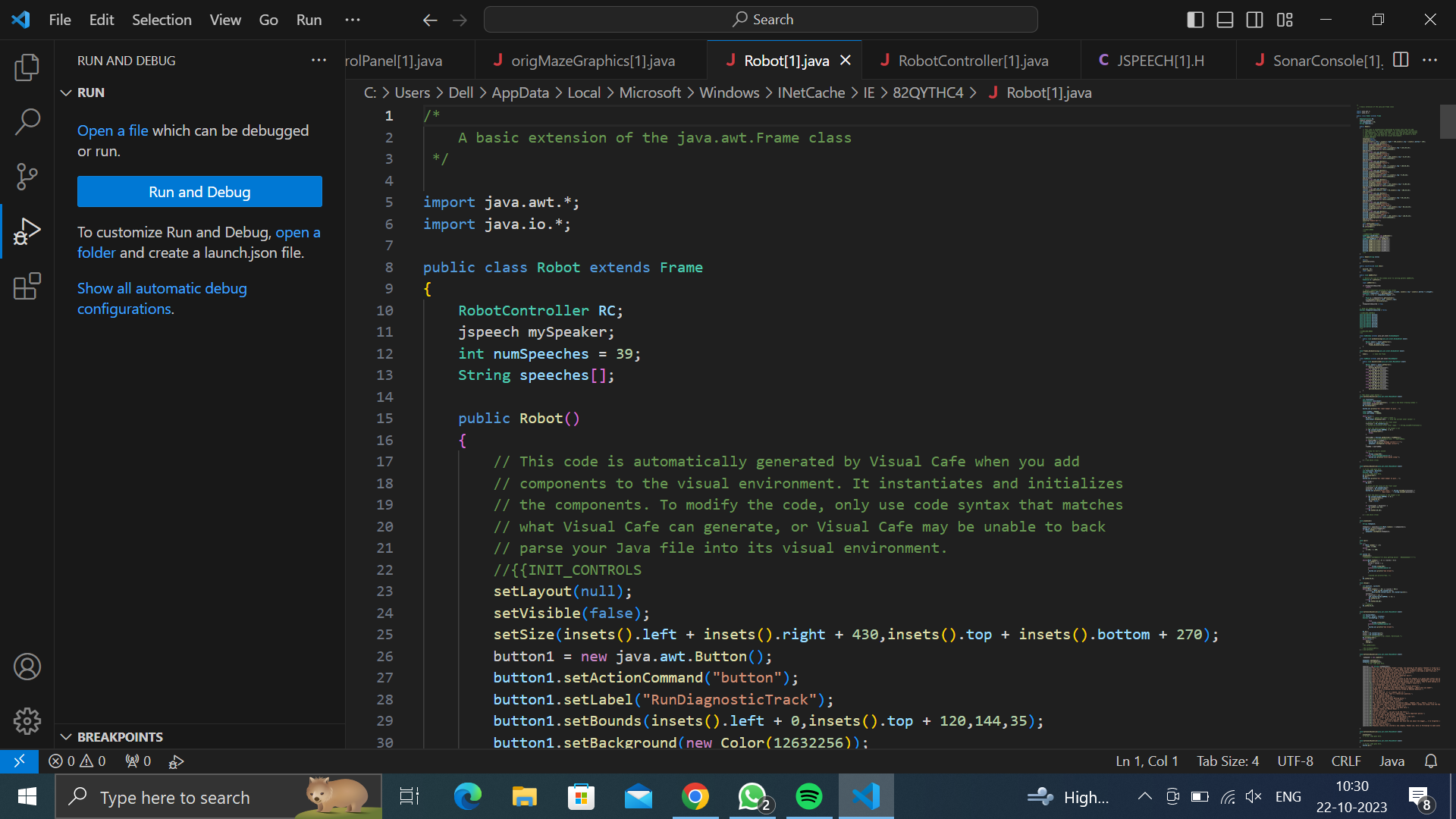Open editor group more actions menu
1456x819 pixels.
tap(1429, 60)
